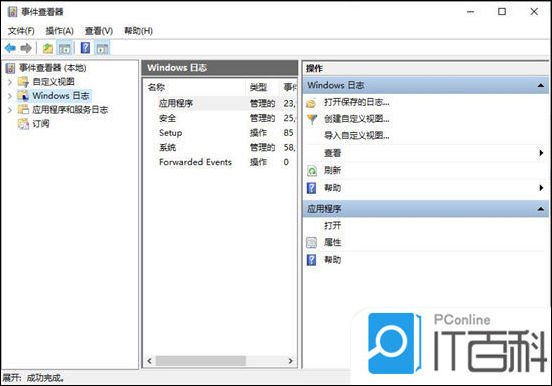This screenshot has width=552, height=386.
Task: Click the 属性 properties icon
Action: 312,242
